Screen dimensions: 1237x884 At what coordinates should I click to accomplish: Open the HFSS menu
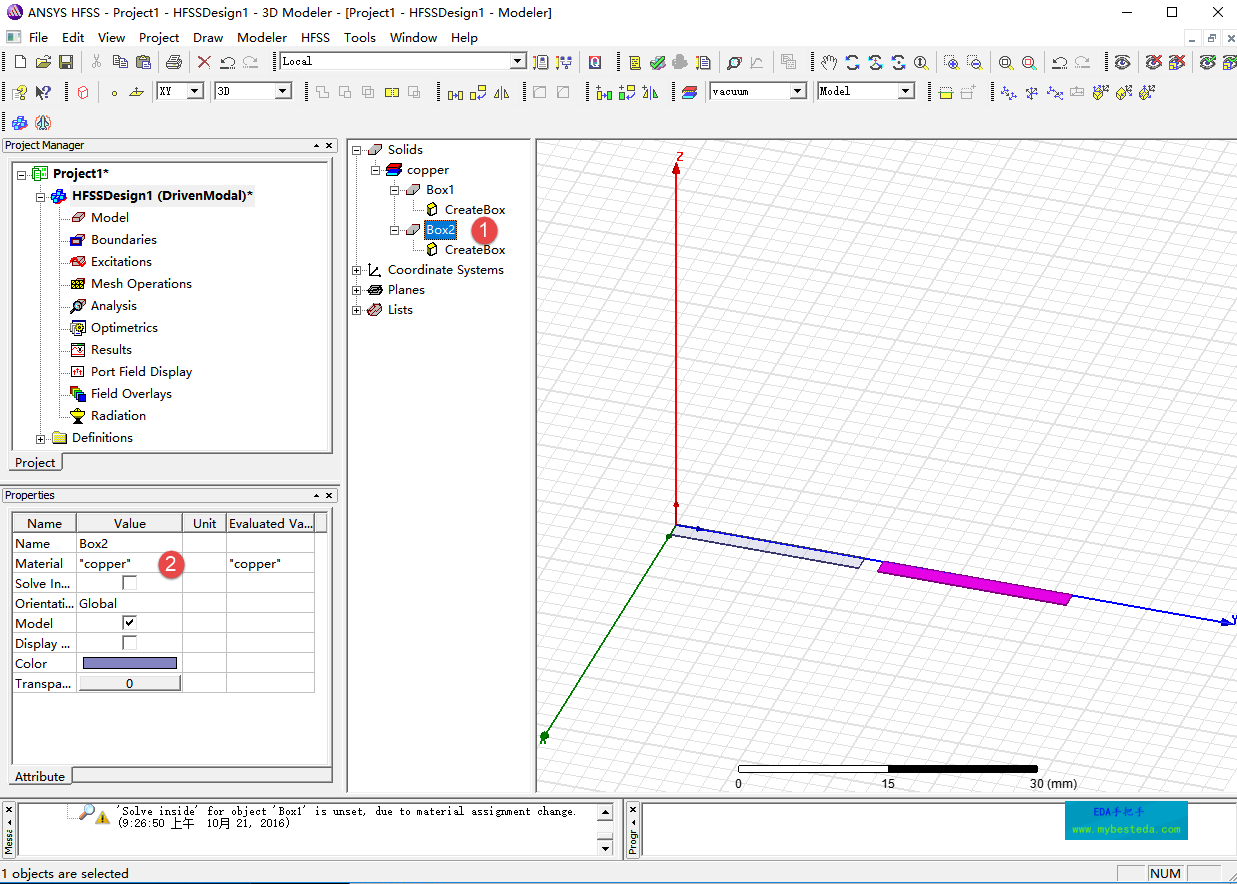click(315, 37)
